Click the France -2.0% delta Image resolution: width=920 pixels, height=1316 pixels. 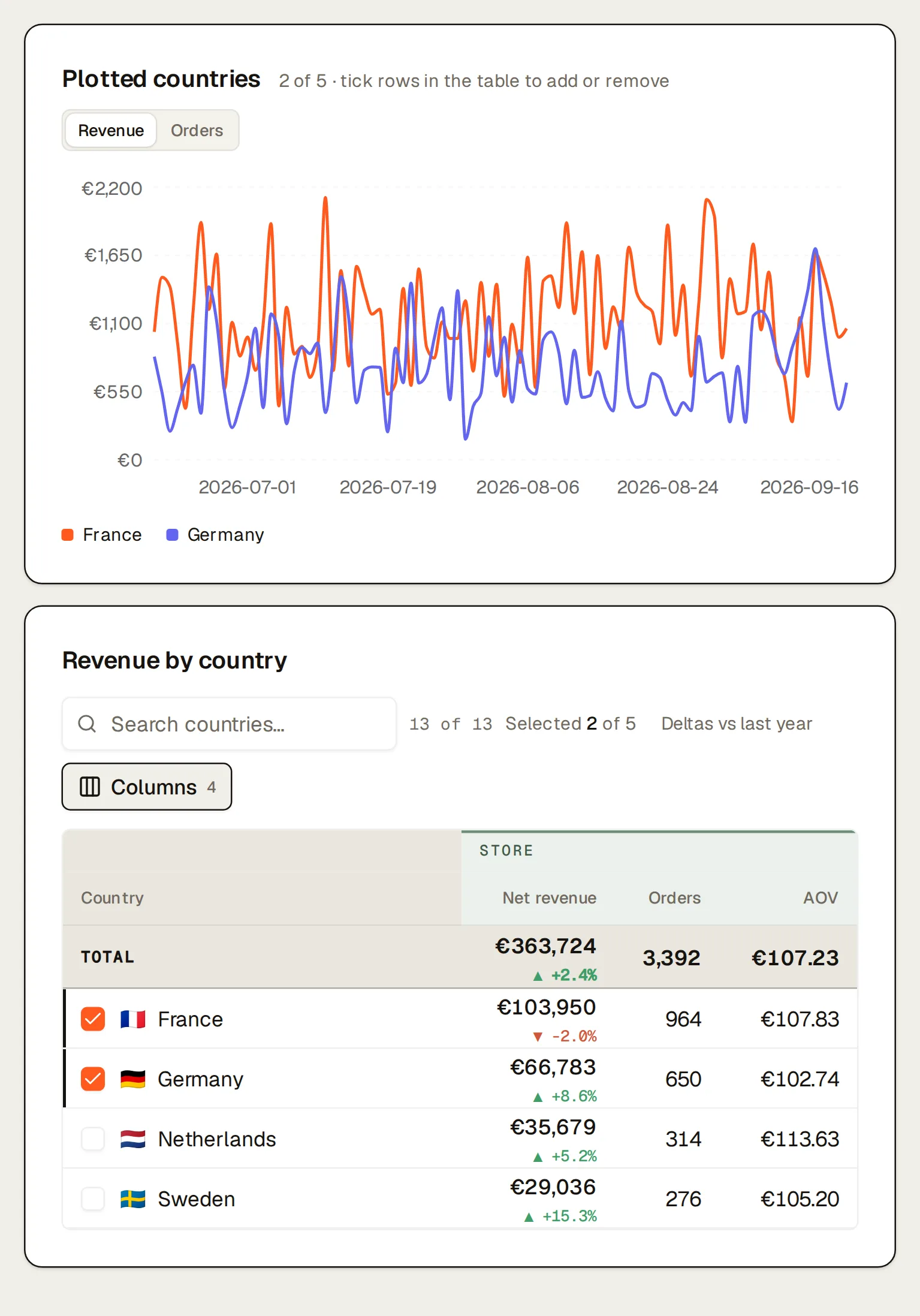point(565,1036)
